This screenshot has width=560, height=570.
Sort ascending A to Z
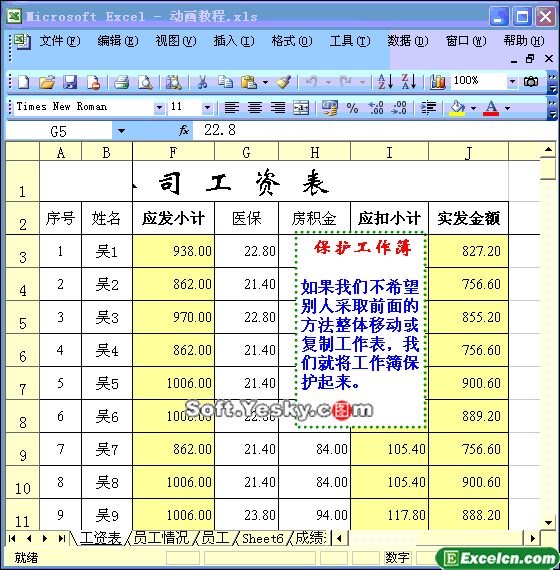tap(385, 82)
